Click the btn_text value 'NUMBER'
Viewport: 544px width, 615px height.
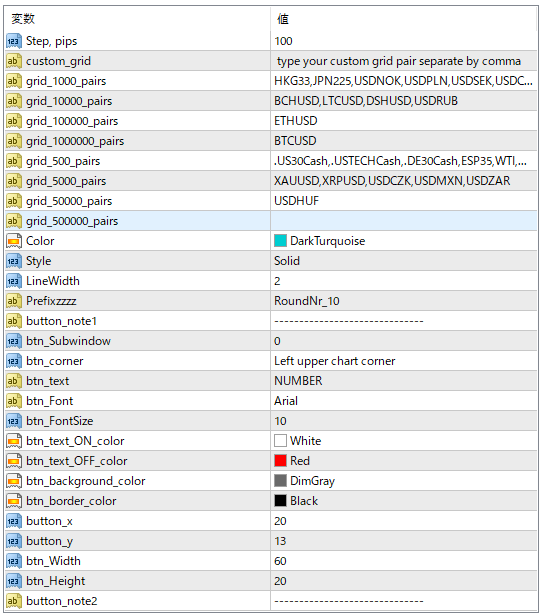298,381
